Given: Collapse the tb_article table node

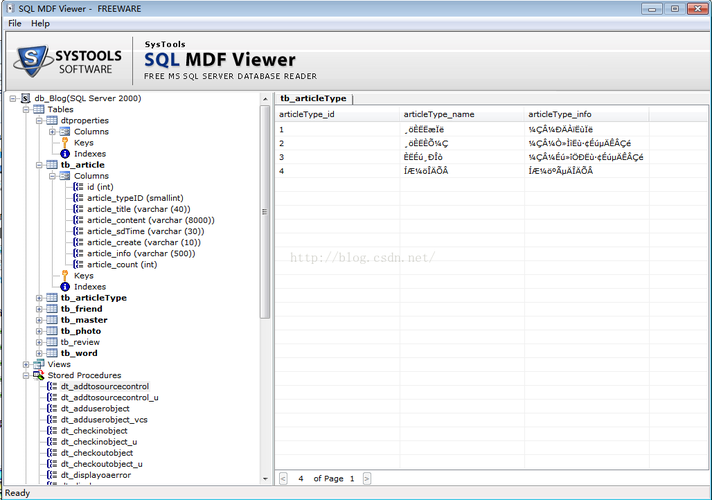Looking at the screenshot, I should click(39, 165).
